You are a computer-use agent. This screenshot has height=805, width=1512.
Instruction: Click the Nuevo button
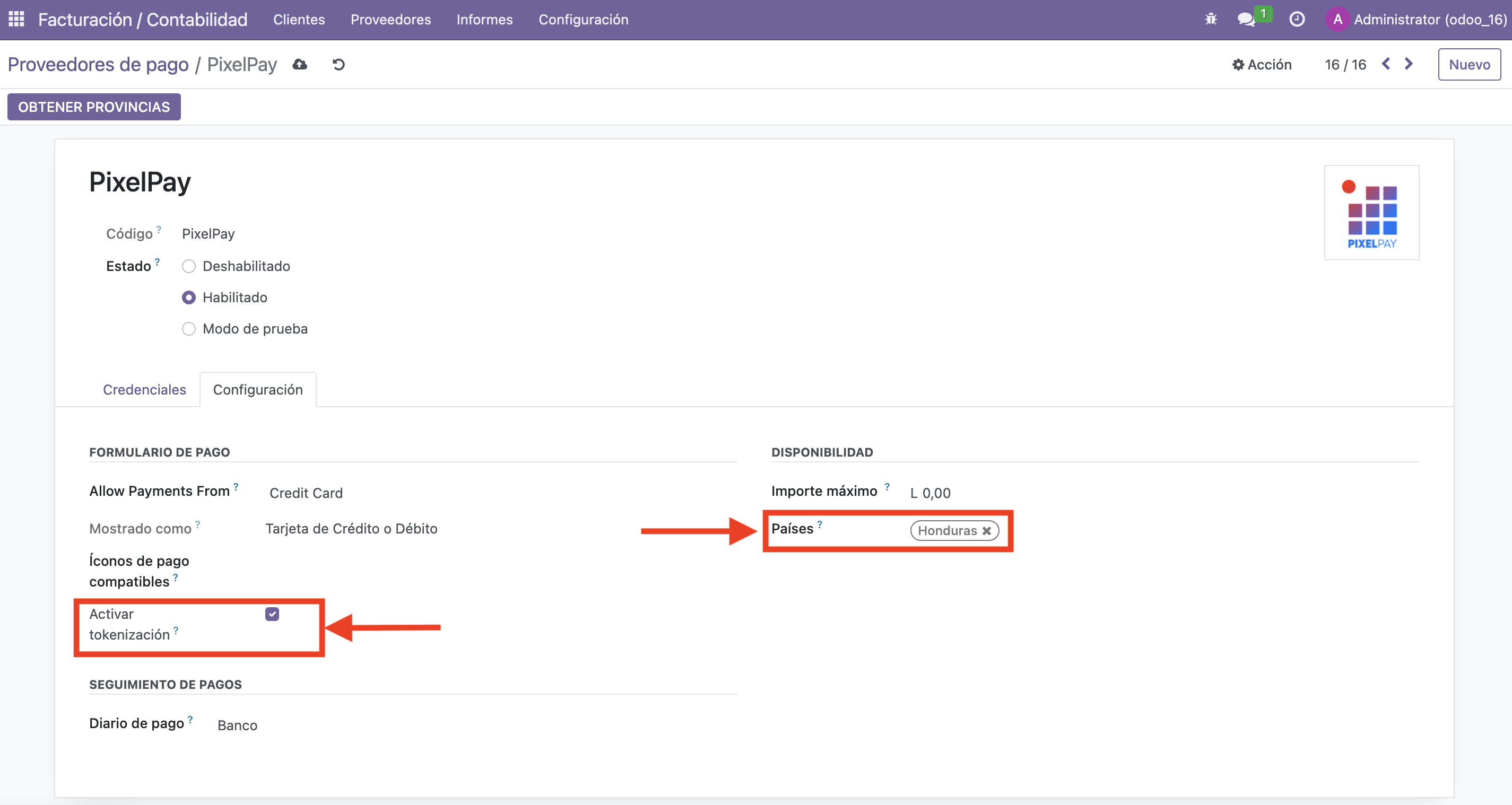point(1469,65)
